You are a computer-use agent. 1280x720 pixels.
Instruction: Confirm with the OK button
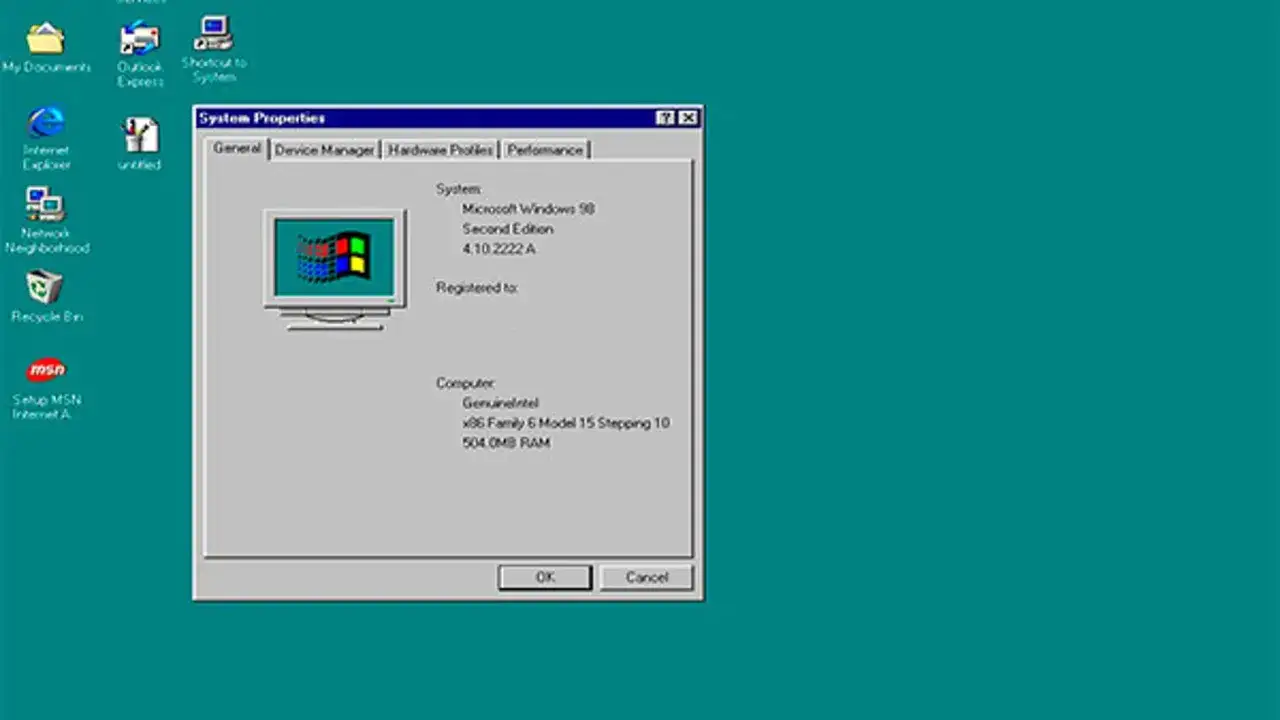pyautogui.click(x=545, y=577)
